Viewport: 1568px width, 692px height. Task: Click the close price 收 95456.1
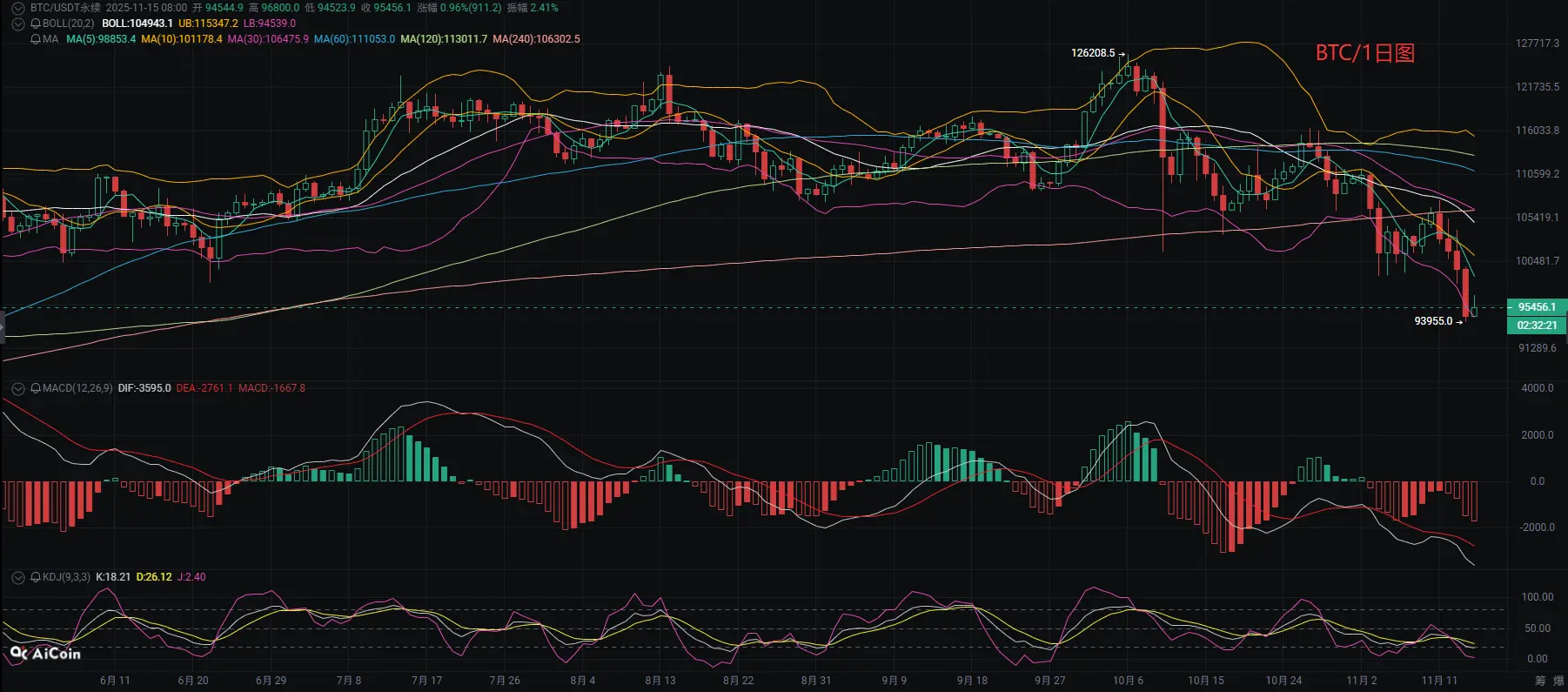386,8
